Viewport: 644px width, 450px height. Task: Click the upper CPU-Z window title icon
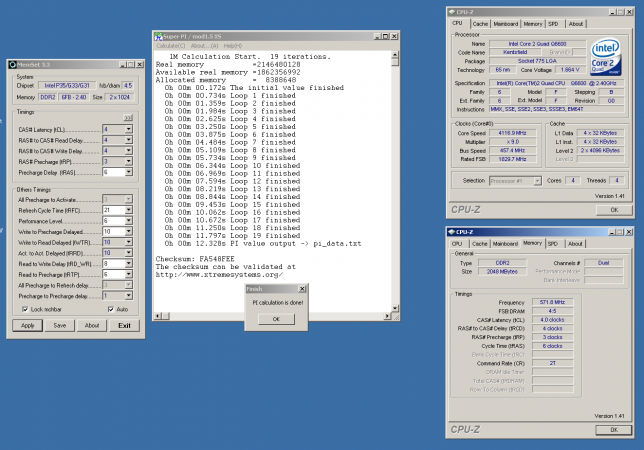(452, 12)
